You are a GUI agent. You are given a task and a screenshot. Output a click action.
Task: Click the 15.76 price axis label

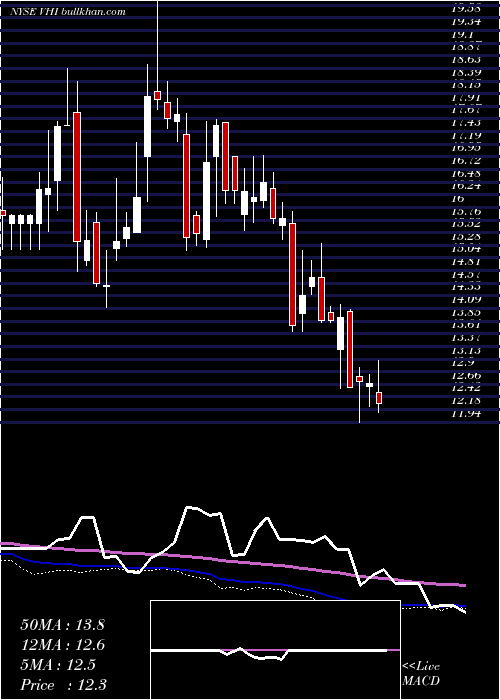tap(466, 211)
